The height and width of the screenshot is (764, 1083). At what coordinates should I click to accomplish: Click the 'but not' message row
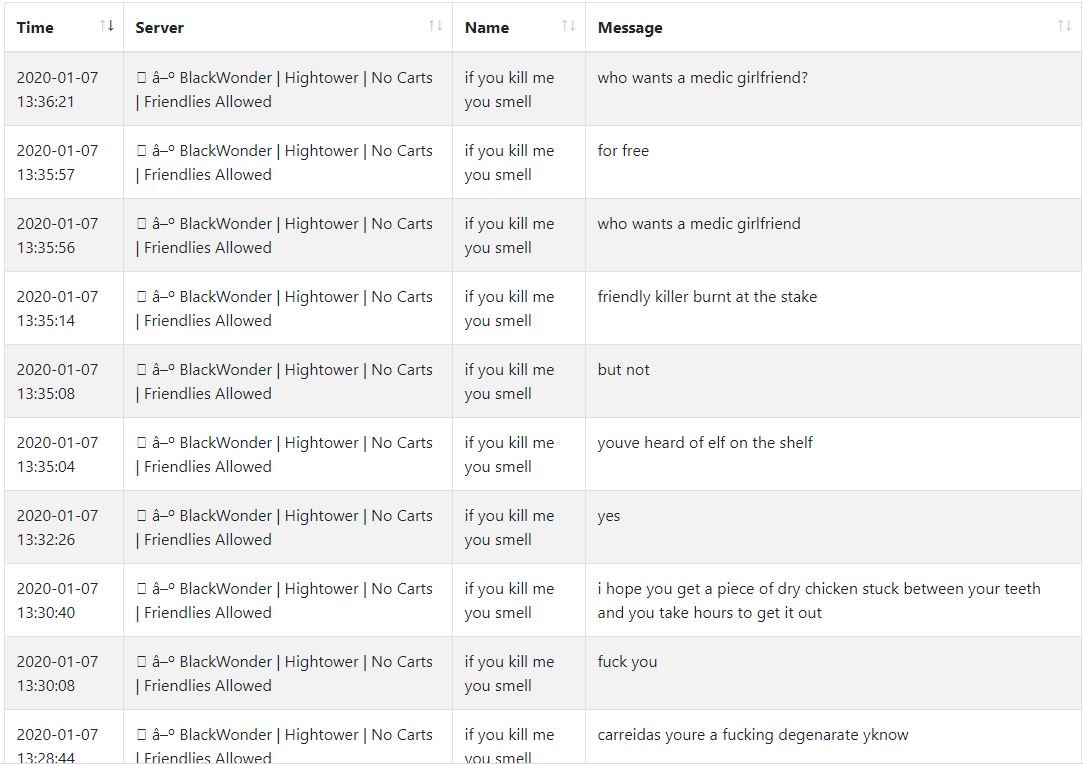coord(543,381)
